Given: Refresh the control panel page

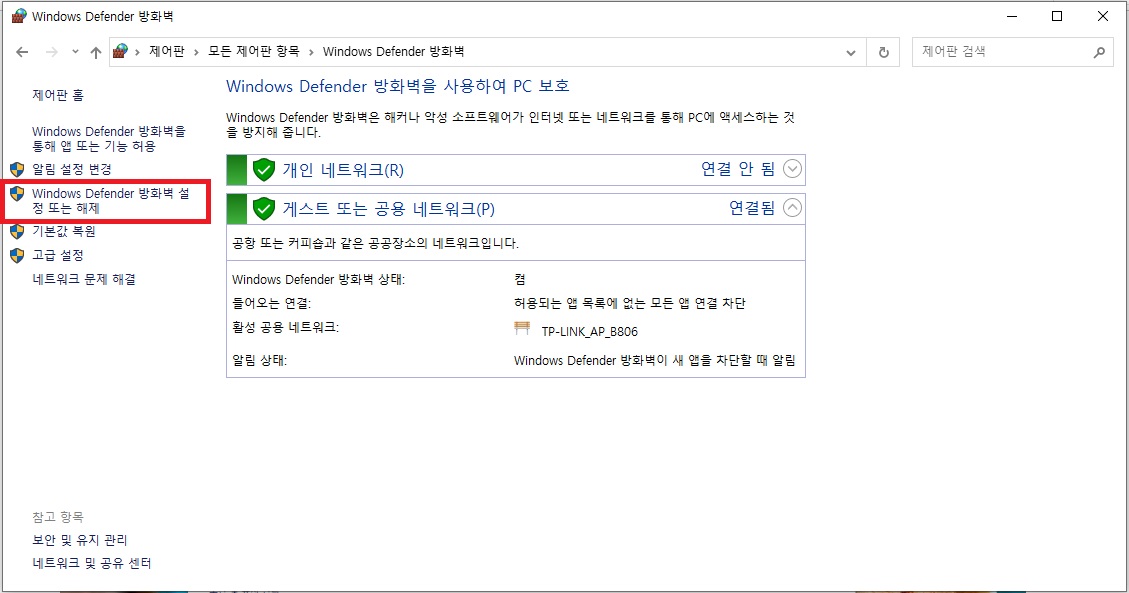Looking at the screenshot, I should click(x=883, y=53).
